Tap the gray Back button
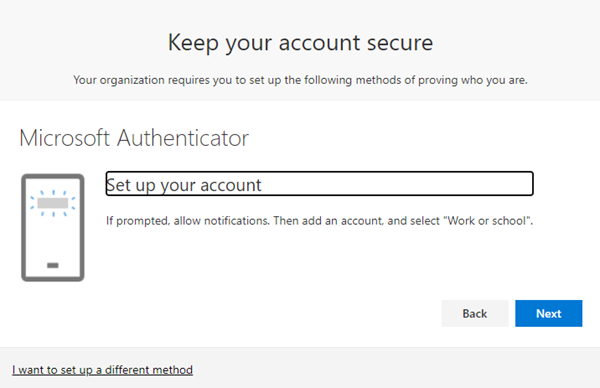The image size is (600, 388). pos(475,313)
